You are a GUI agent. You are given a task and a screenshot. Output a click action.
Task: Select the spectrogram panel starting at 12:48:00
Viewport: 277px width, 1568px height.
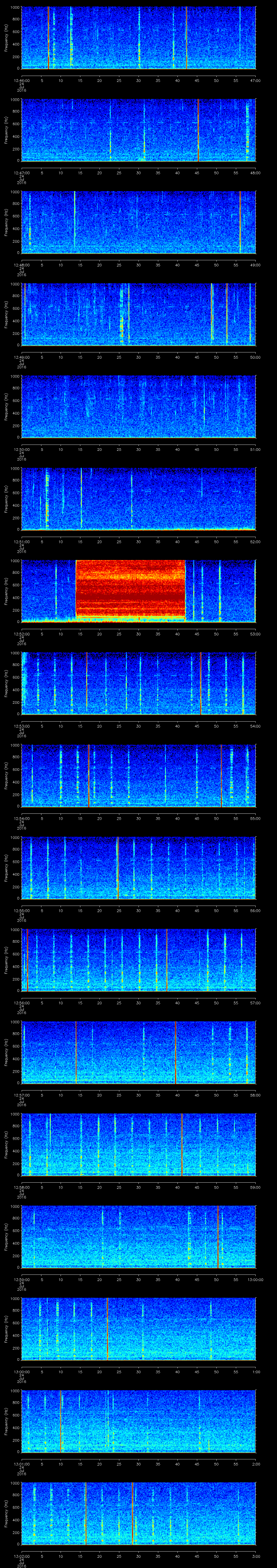(139, 222)
